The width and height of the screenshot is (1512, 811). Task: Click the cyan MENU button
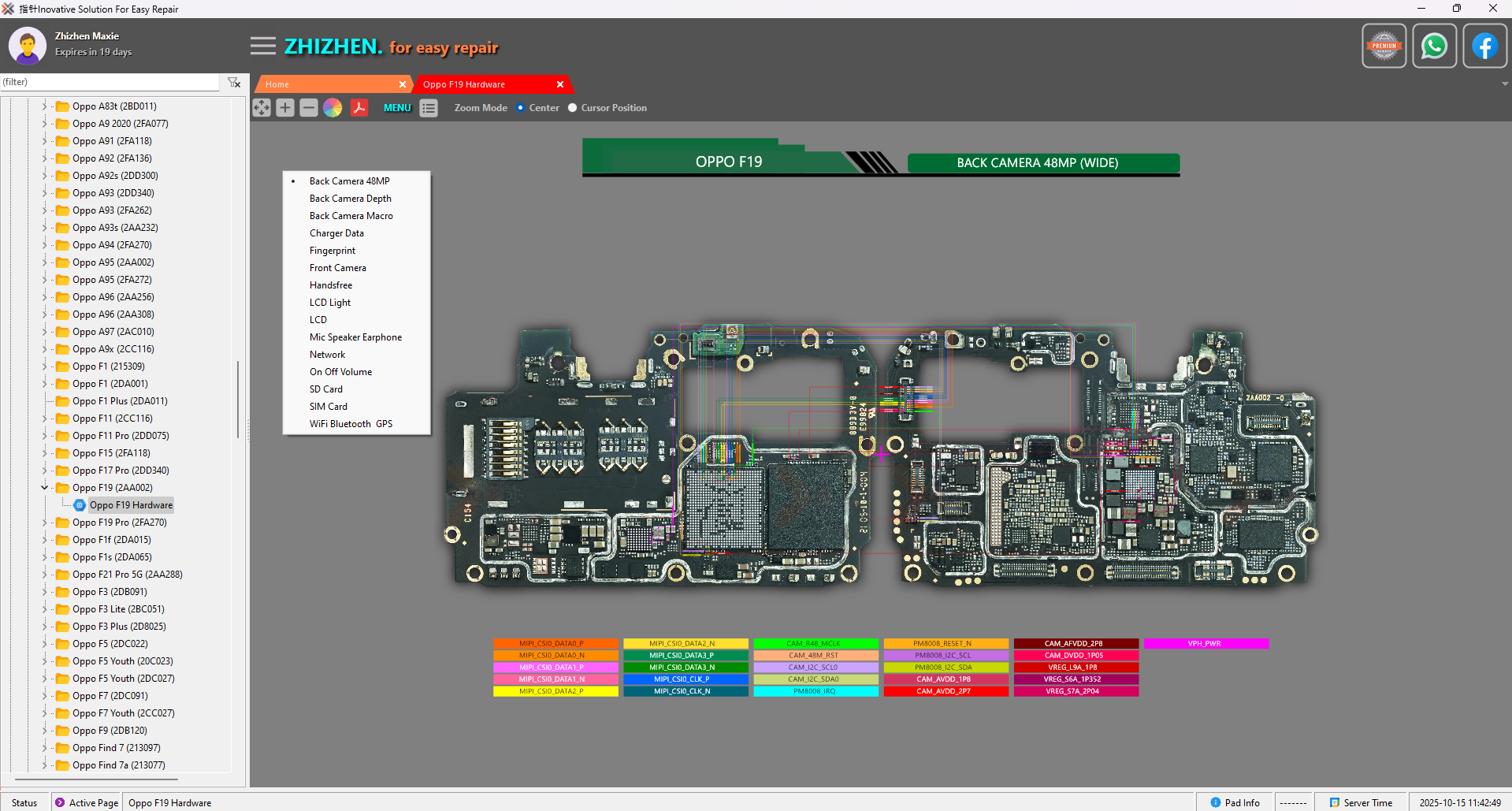[x=397, y=108]
